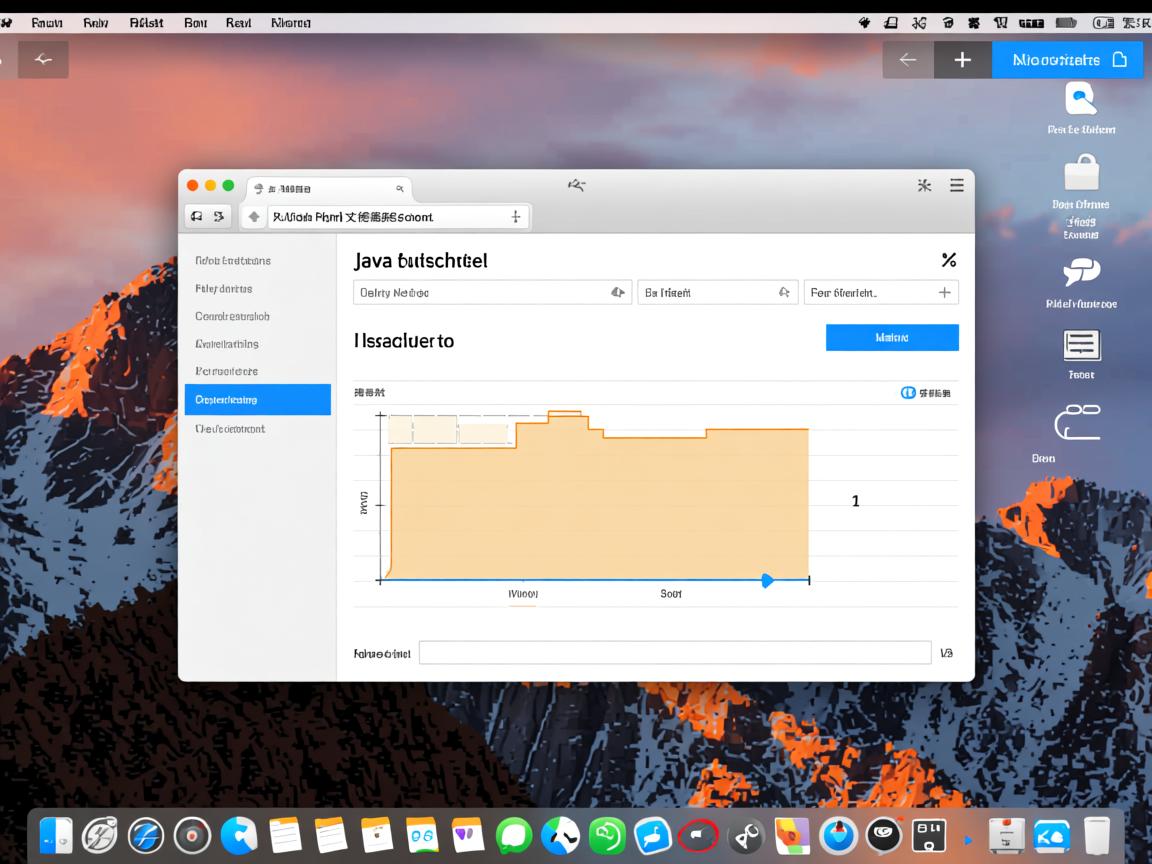
Task: Open the green Messages app in the dock
Action: click(x=513, y=835)
